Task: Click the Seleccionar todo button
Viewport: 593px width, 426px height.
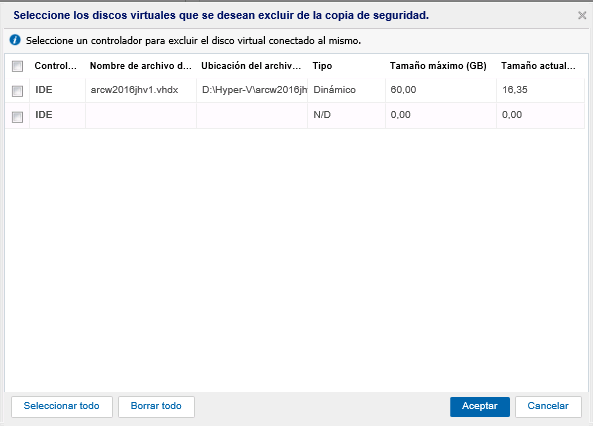Action: coord(62,406)
